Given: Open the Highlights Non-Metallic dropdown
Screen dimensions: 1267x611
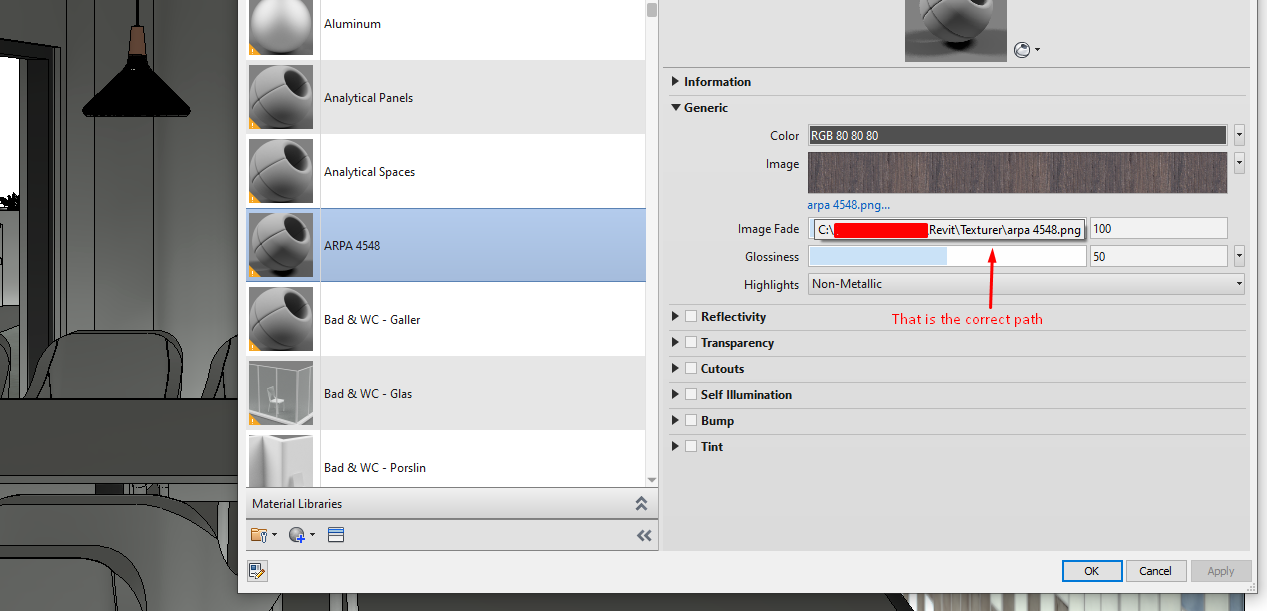Looking at the screenshot, I should (1026, 284).
